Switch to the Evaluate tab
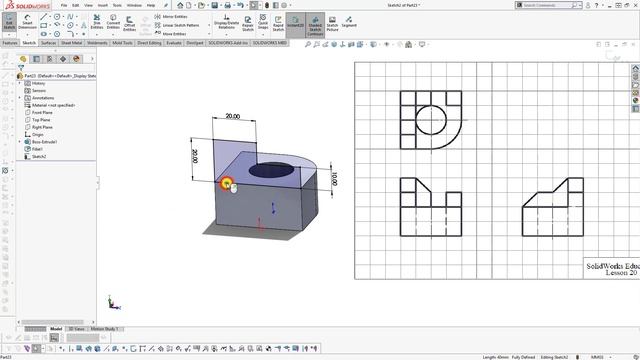Image resolution: width=640 pixels, height=360 pixels. [173, 43]
